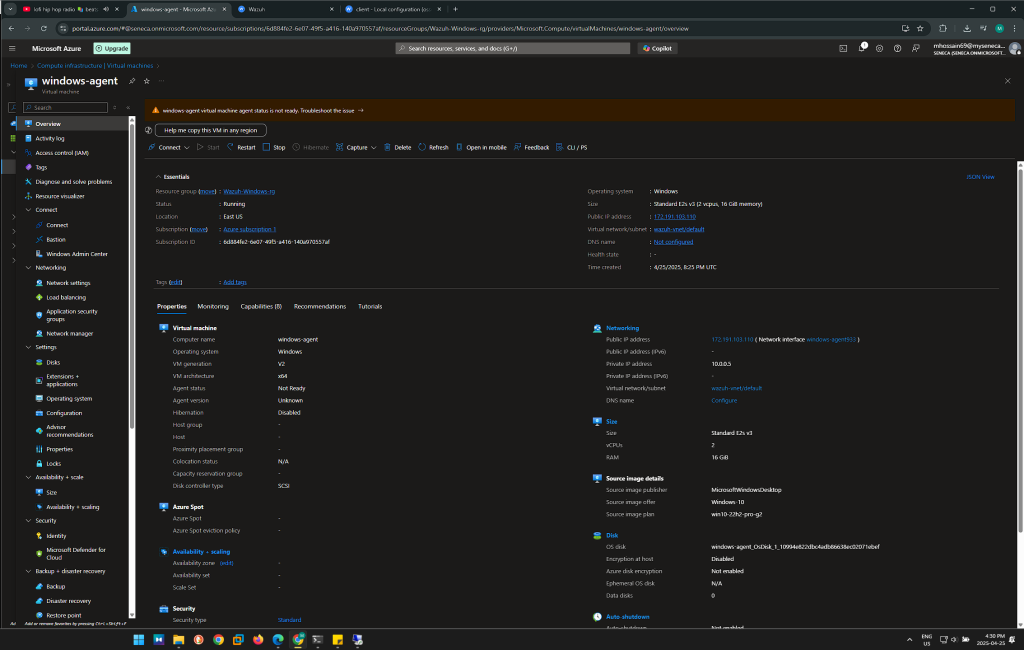Collapse the Essentials section
The height and width of the screenshot is (650, 1024).
coord(158,177)
